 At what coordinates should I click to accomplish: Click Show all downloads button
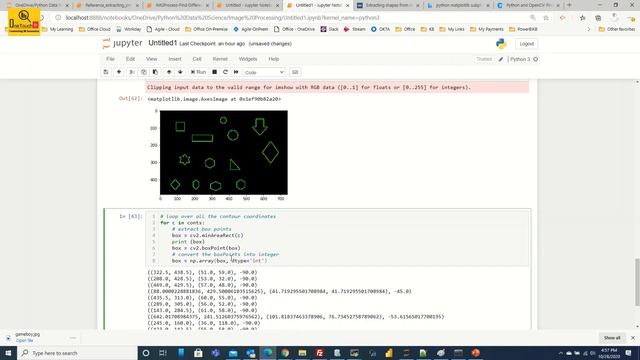[612, 338]
